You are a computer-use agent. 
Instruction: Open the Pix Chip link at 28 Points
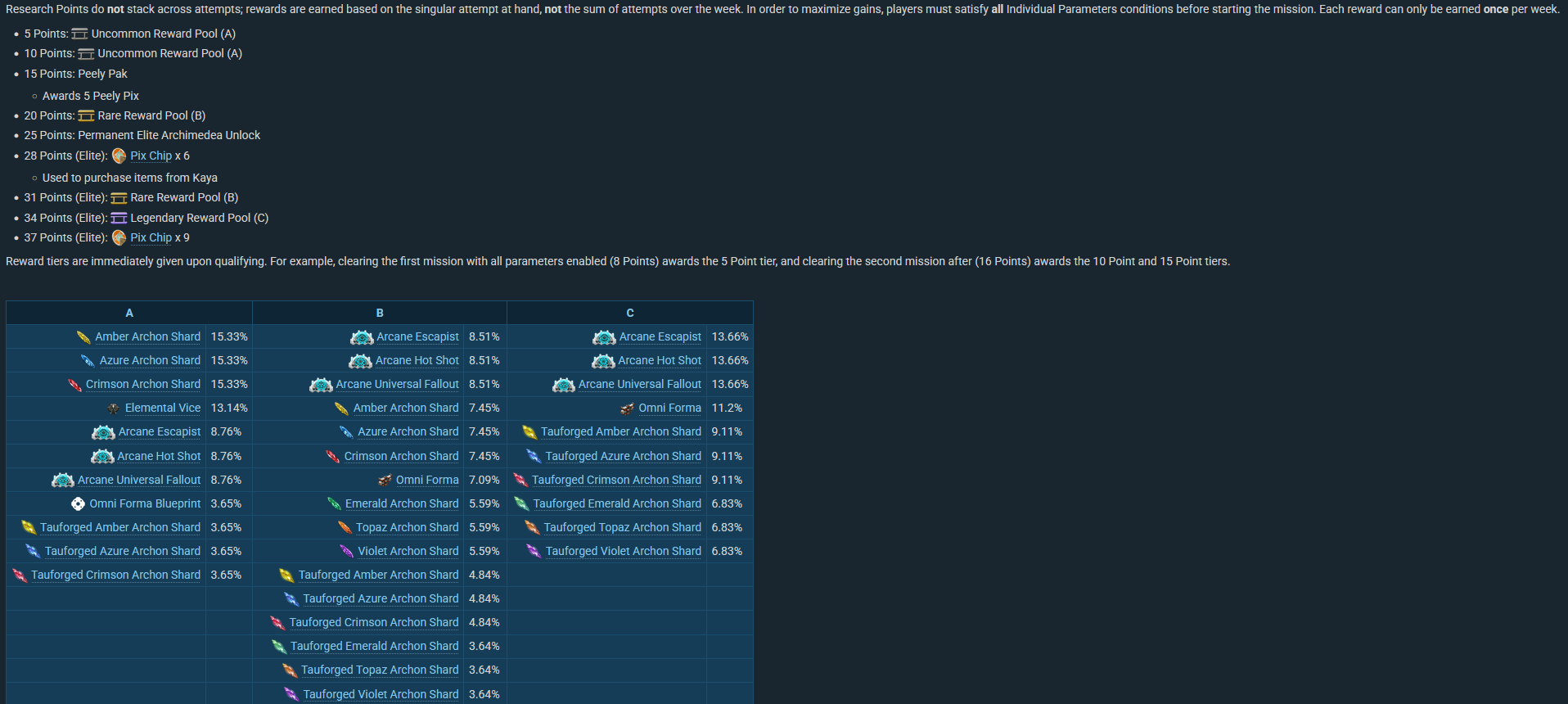coord(151,156)
